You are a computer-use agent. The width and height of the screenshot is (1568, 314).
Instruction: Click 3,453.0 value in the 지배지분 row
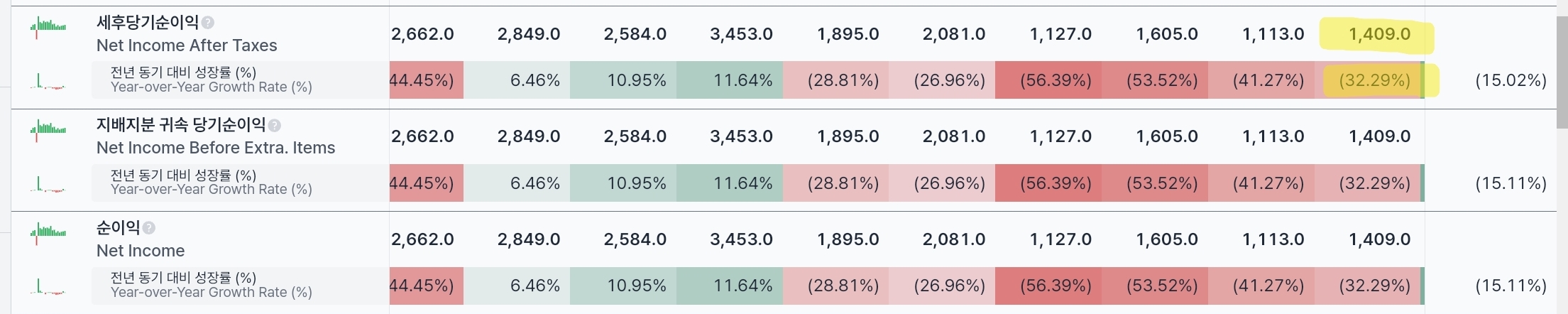click(x=741, y=136)
